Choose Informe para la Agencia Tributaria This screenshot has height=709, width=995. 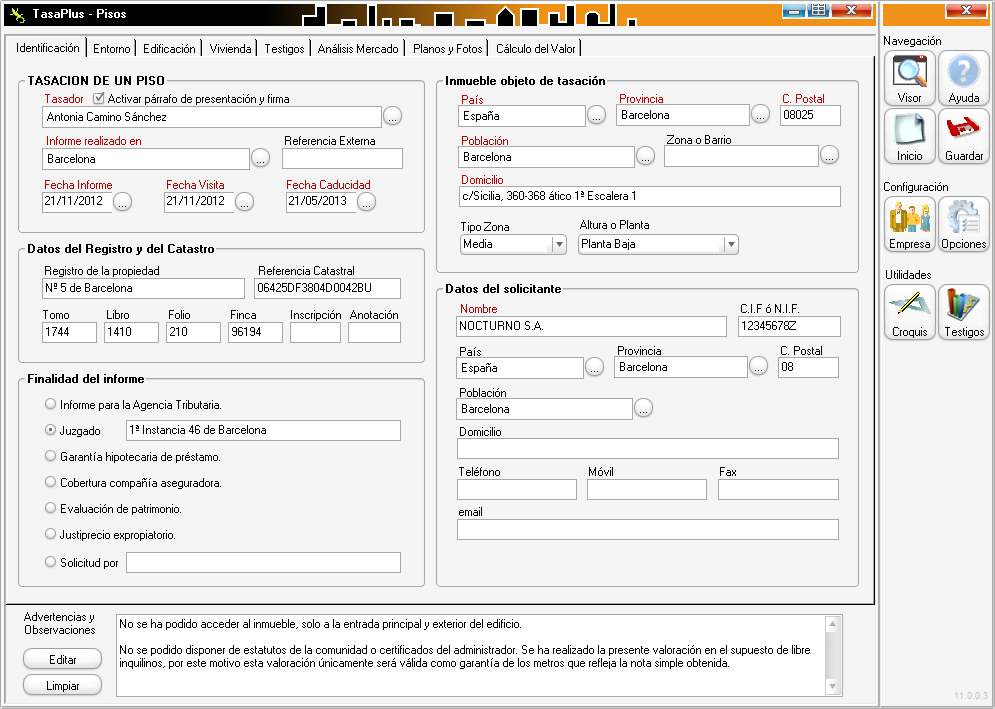[x=51, y=404]
